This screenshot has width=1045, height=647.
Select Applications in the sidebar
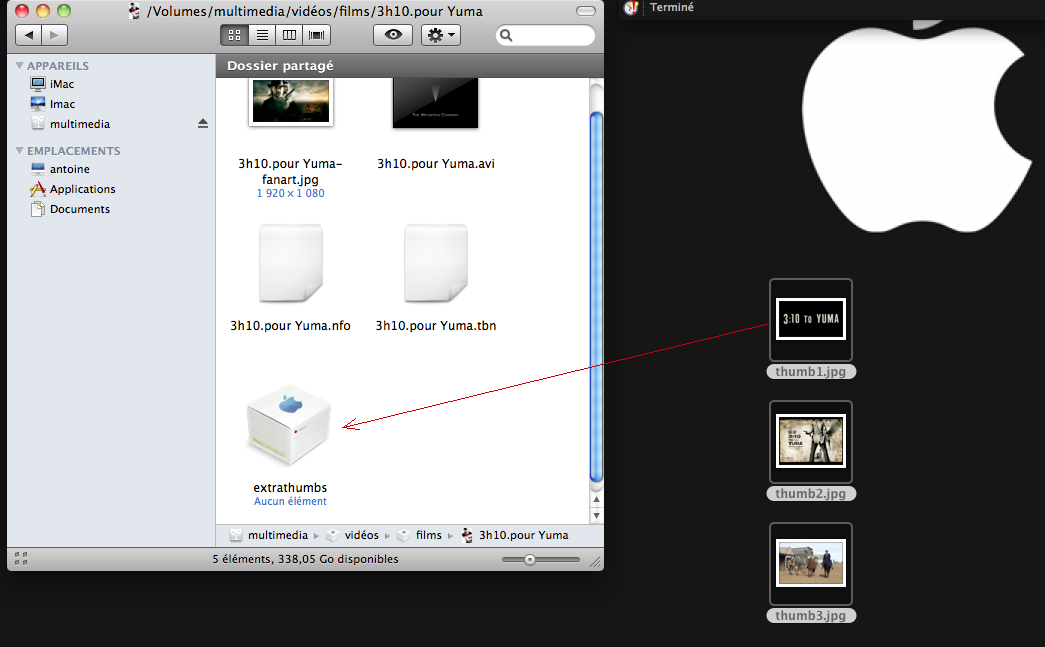click(82, 189)
